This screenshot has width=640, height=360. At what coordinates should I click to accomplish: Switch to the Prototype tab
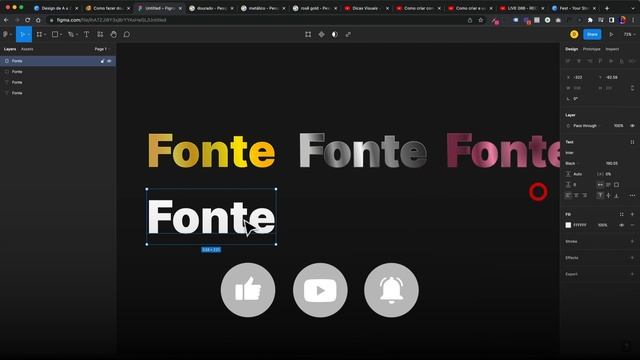tap(591, 49)
